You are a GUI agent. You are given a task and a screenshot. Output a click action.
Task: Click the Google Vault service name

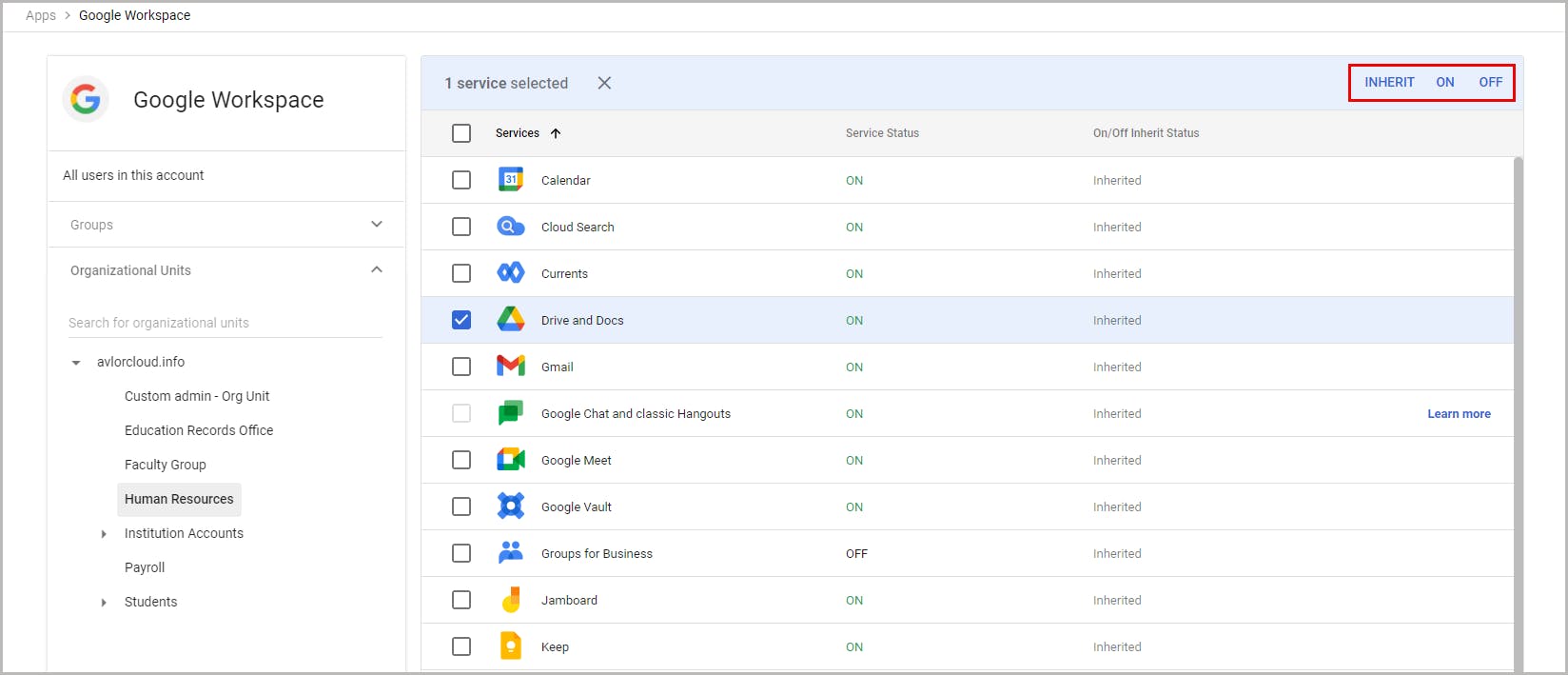click(x=577, y=506)
